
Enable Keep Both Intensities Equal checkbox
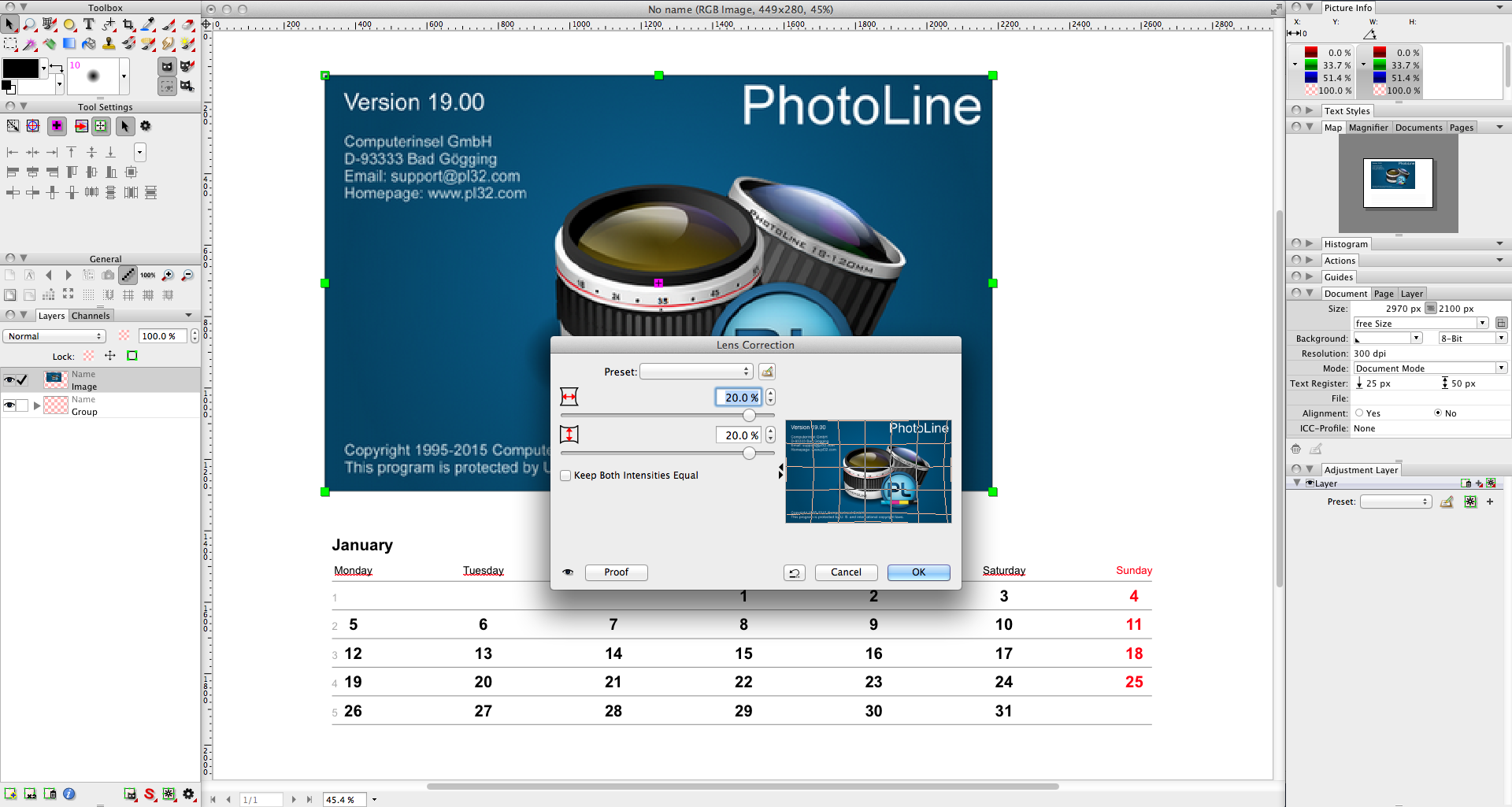(x=565, y=476)
